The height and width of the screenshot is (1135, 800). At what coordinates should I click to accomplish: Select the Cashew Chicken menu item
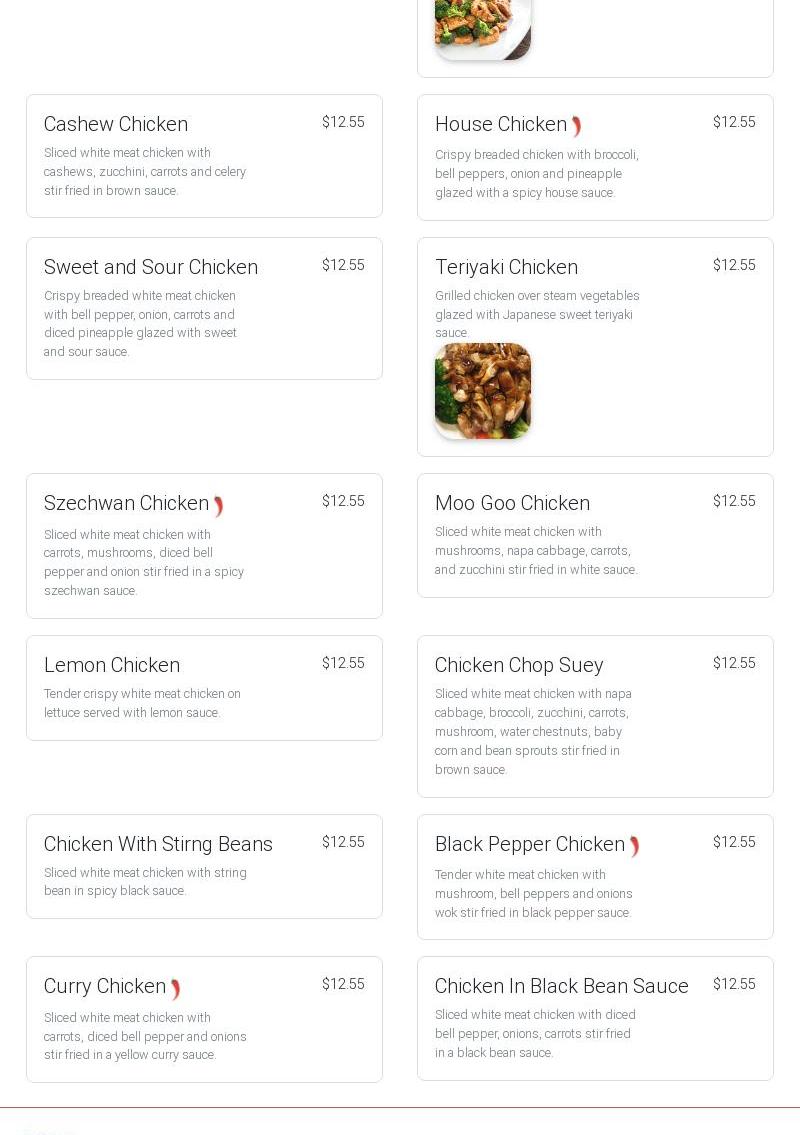click(116, 124)
